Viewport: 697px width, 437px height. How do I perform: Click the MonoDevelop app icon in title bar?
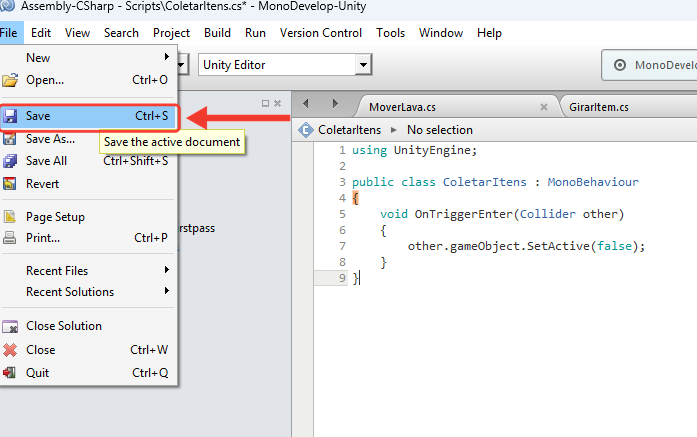point(7,6)
